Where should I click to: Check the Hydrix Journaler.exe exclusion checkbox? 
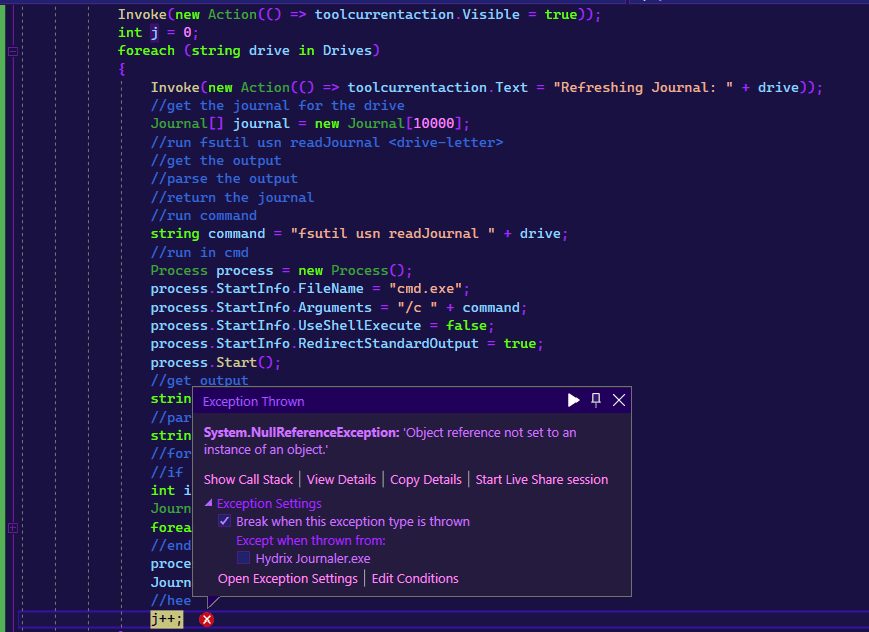243,558
